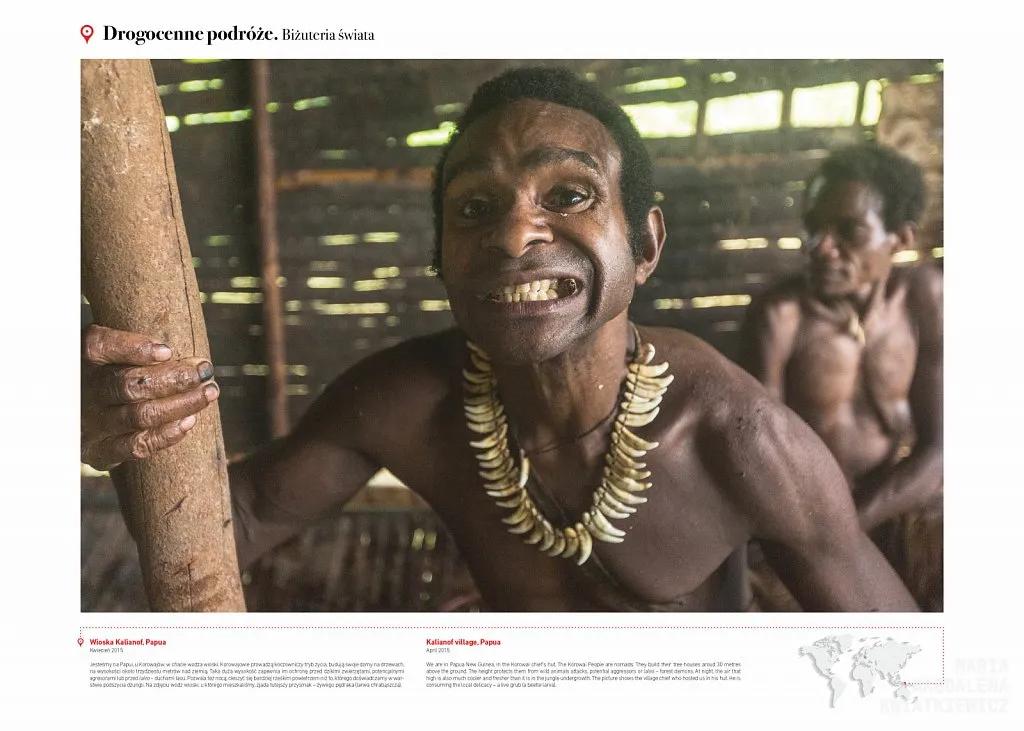Click the bright window slats in the hut wall
The width and height of the screenshot is (1024, 731).
(x=751, y=110)
